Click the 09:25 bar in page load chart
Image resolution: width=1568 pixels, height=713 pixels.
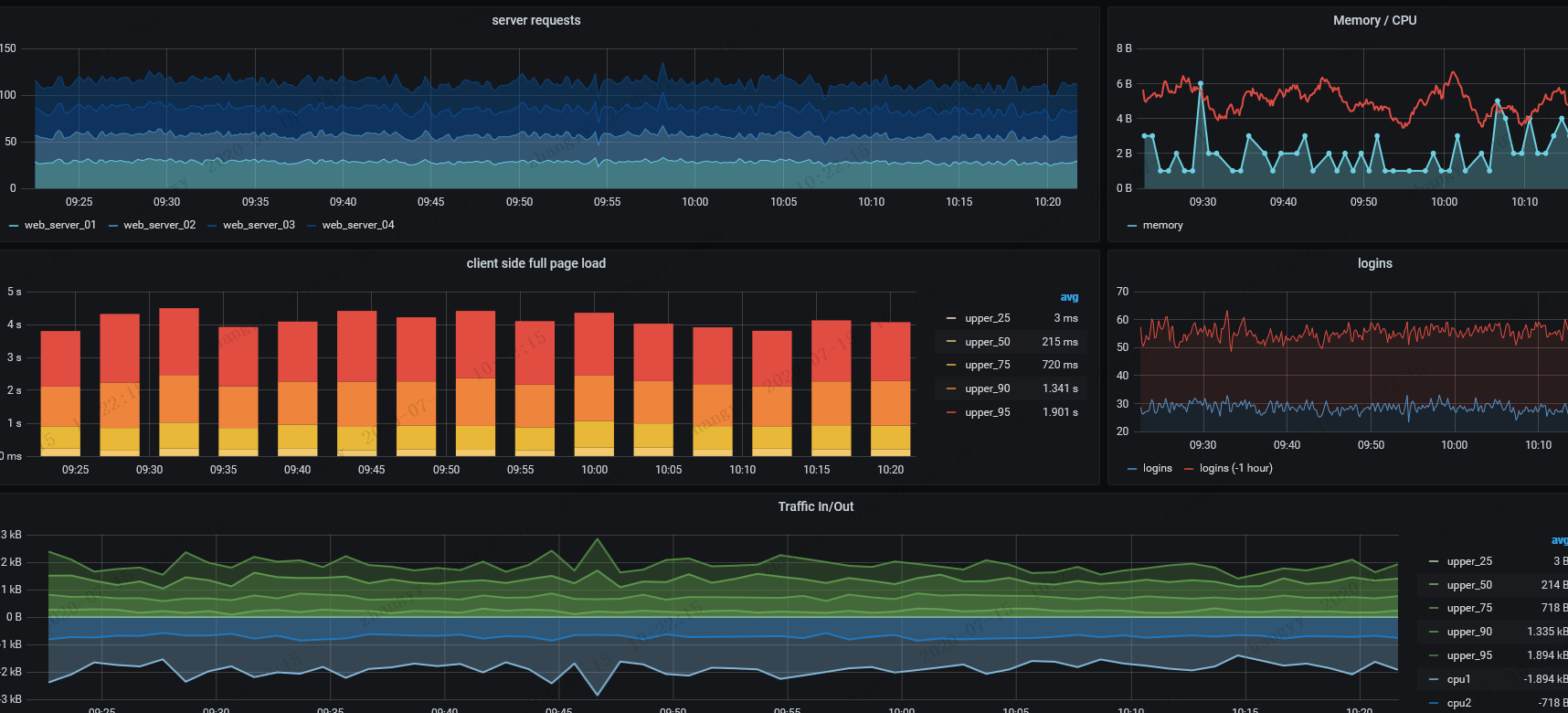coord(60,393)
